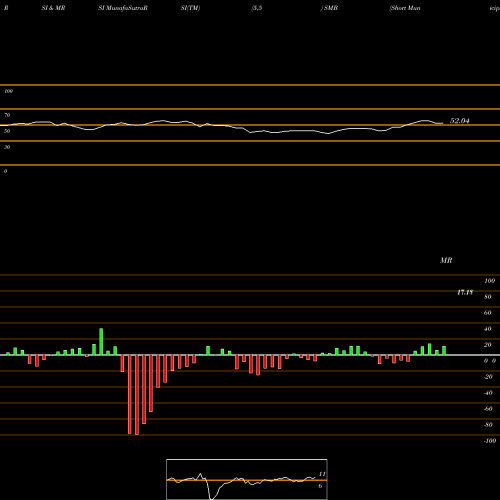This screenshot has height=500, width=500.
Task: Click the MR panel title
Action: coord(446,260)
